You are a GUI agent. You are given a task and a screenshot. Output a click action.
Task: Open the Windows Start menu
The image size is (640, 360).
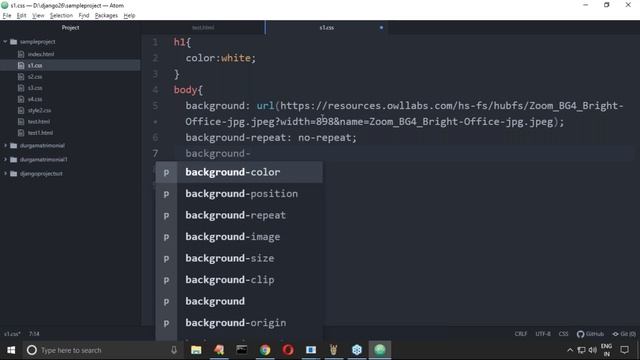pos(11,350)
